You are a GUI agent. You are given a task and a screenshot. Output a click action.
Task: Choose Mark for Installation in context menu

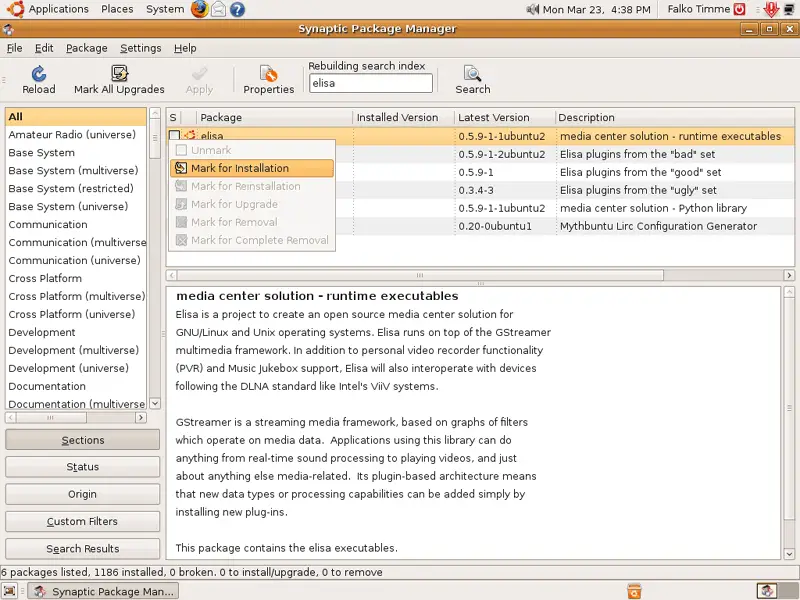[x=252, y=168]
